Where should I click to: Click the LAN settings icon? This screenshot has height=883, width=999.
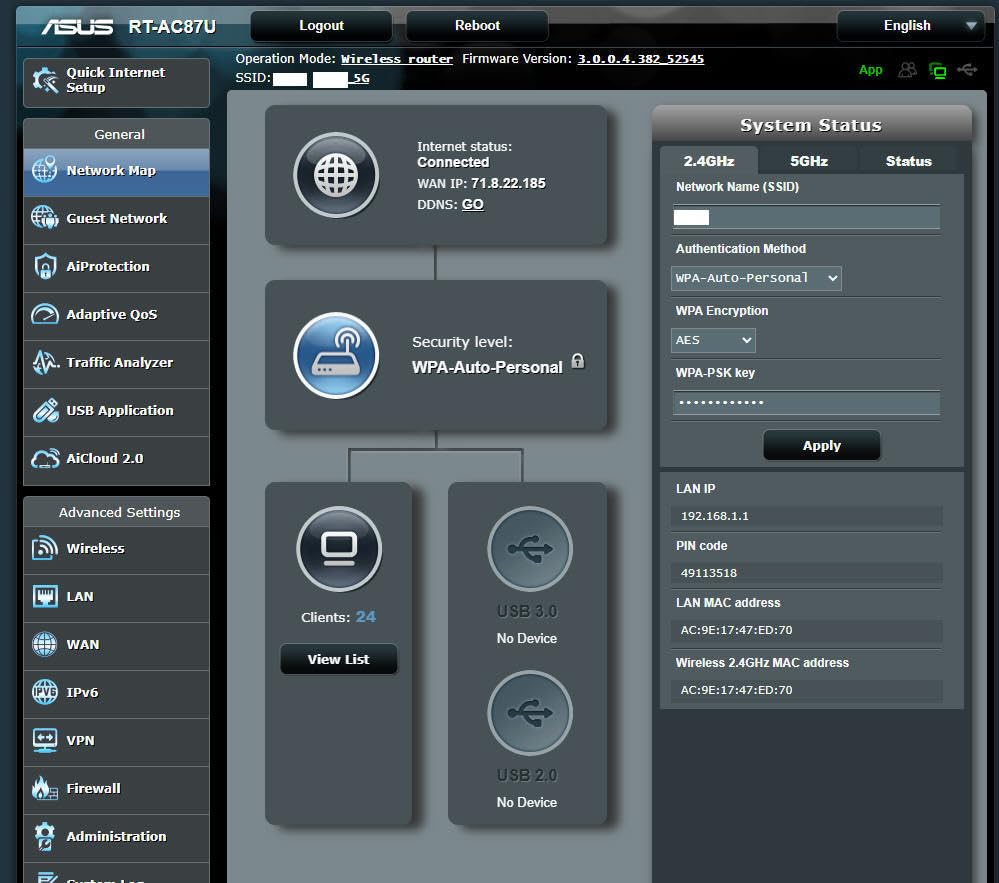[x=45, y=597]
